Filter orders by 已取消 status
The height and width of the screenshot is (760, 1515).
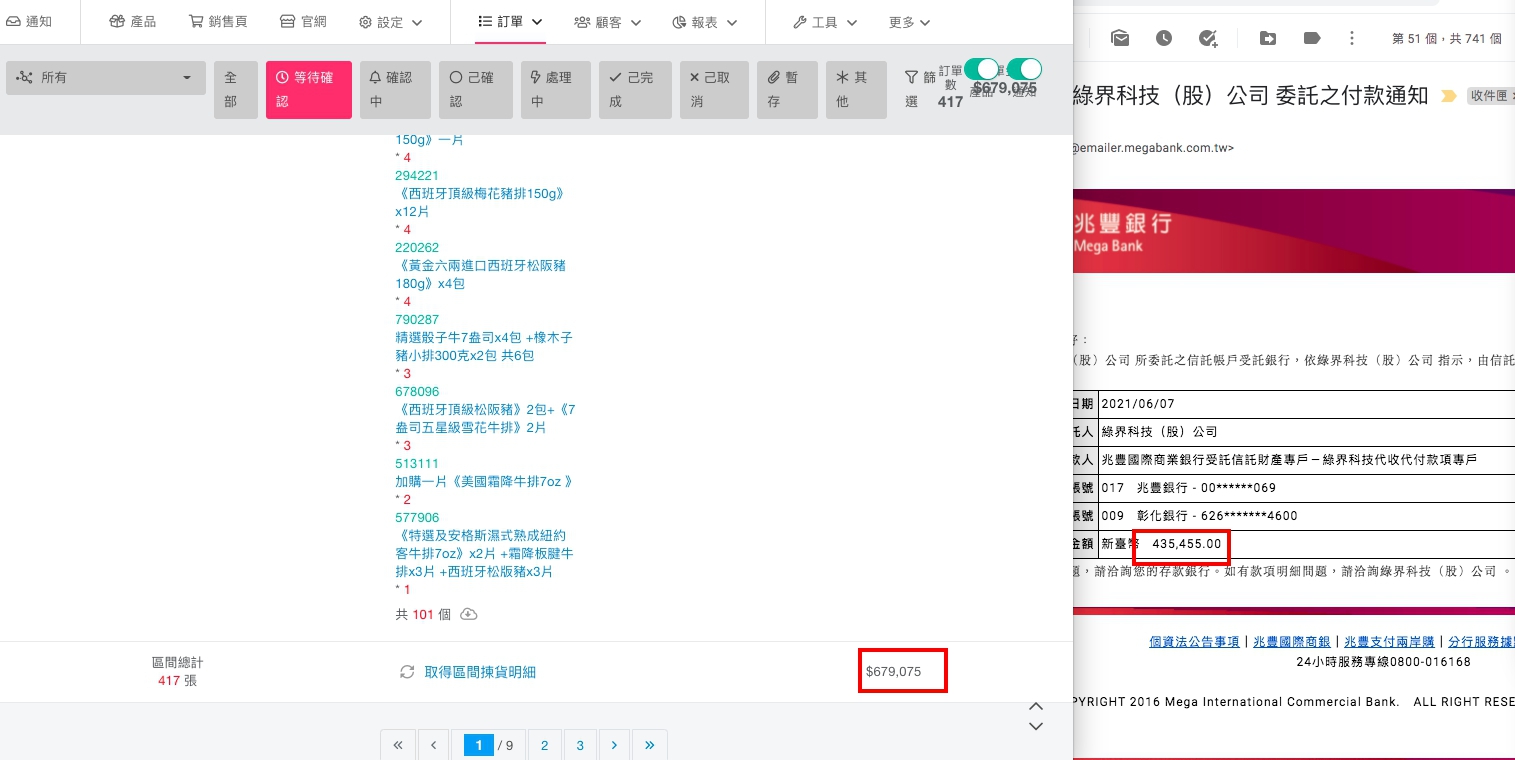(714, 90)
